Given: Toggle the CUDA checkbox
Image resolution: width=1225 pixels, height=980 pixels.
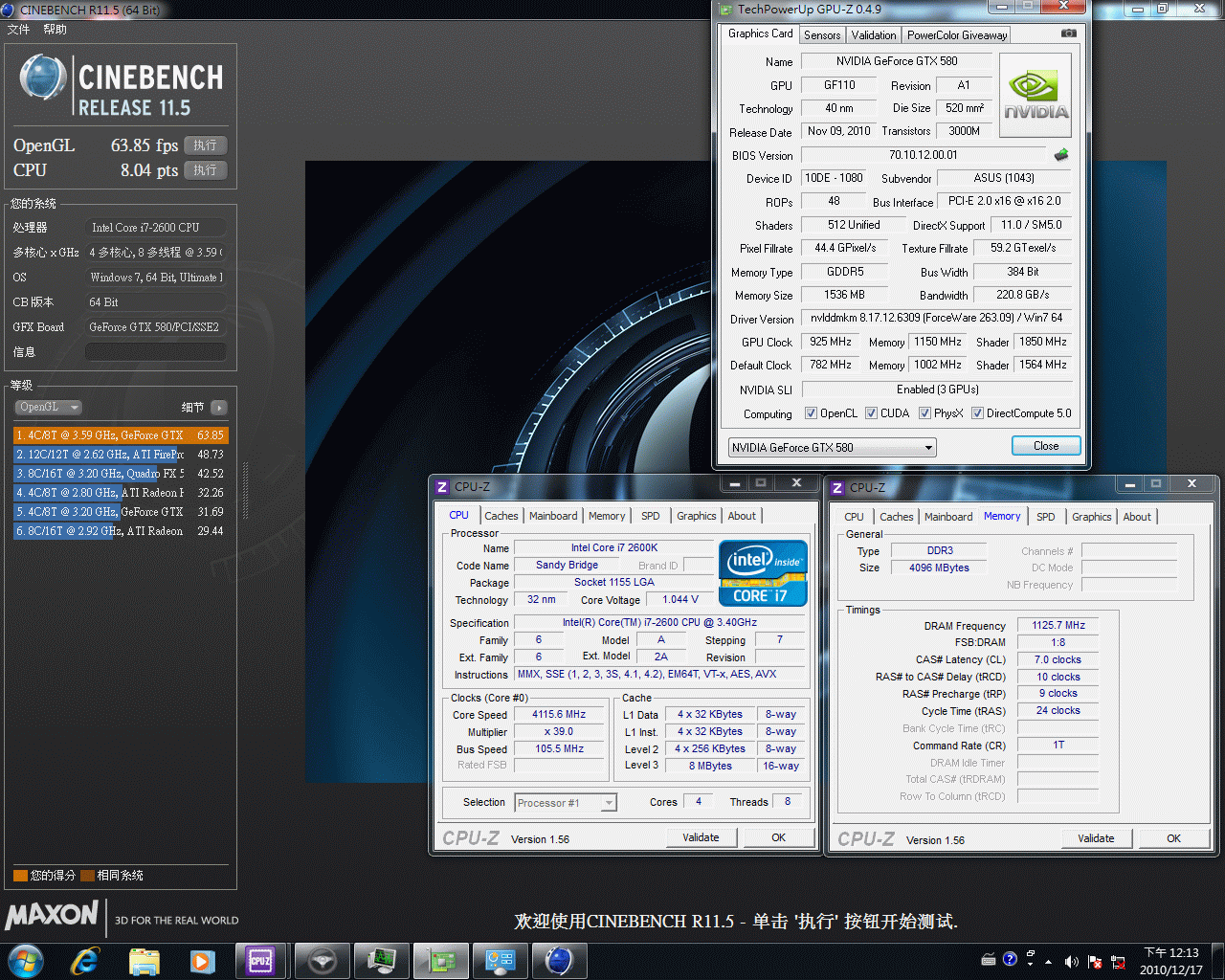Looking at the screenshot, I should click(872, 413).
